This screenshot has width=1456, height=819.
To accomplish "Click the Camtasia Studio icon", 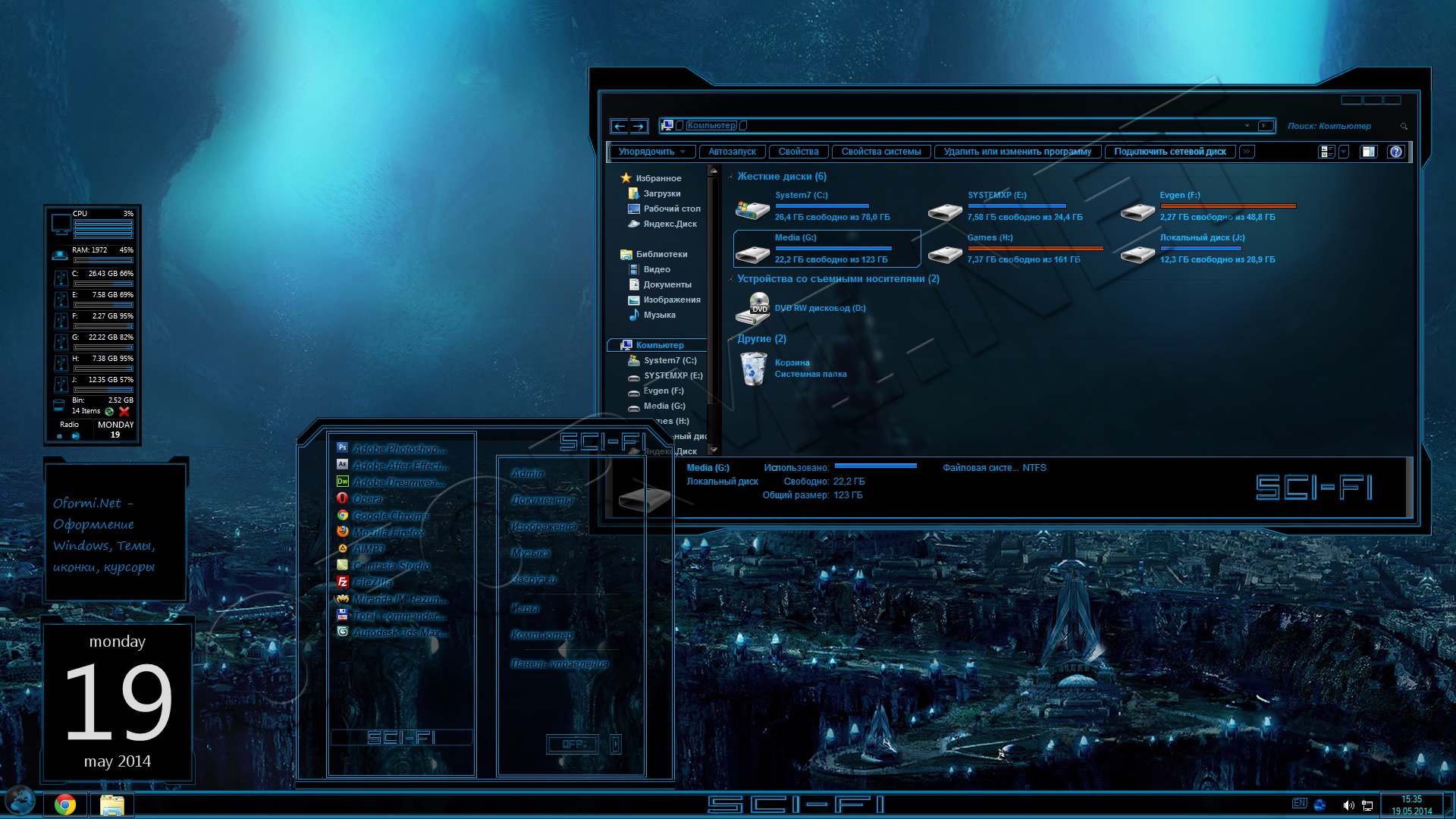I will (341, 565).
